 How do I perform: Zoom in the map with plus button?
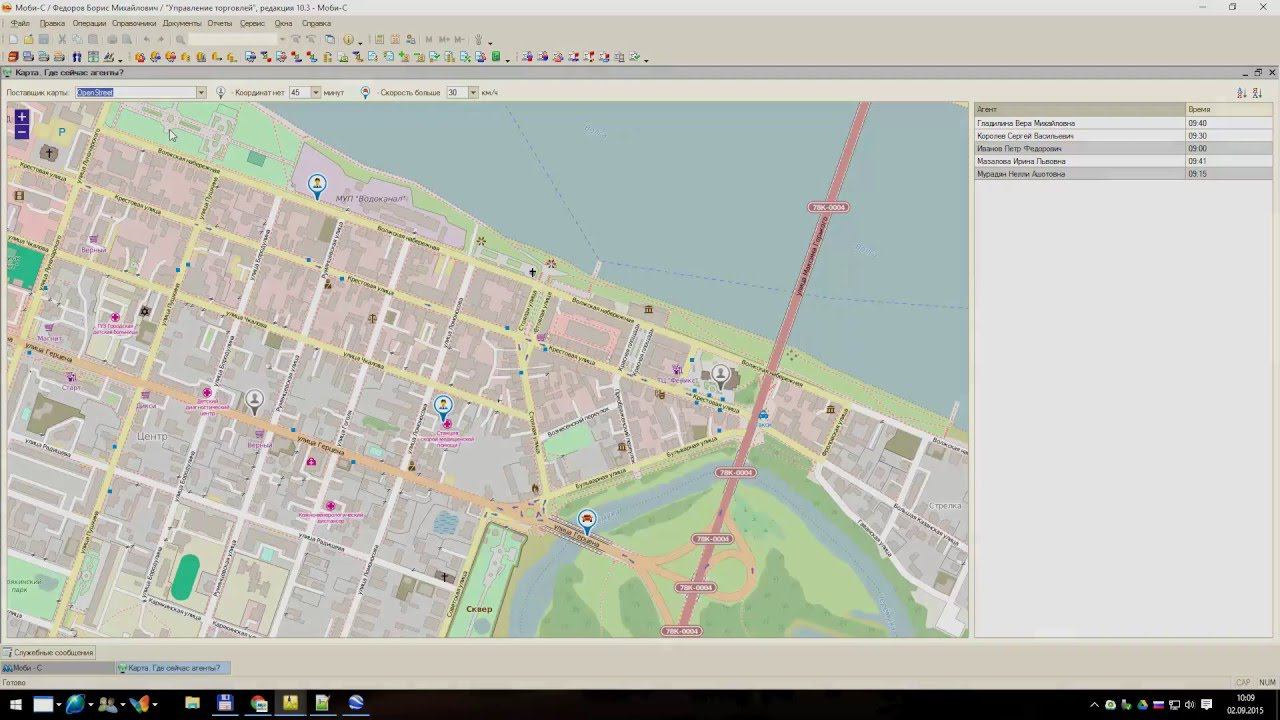(x=22, y=117)
